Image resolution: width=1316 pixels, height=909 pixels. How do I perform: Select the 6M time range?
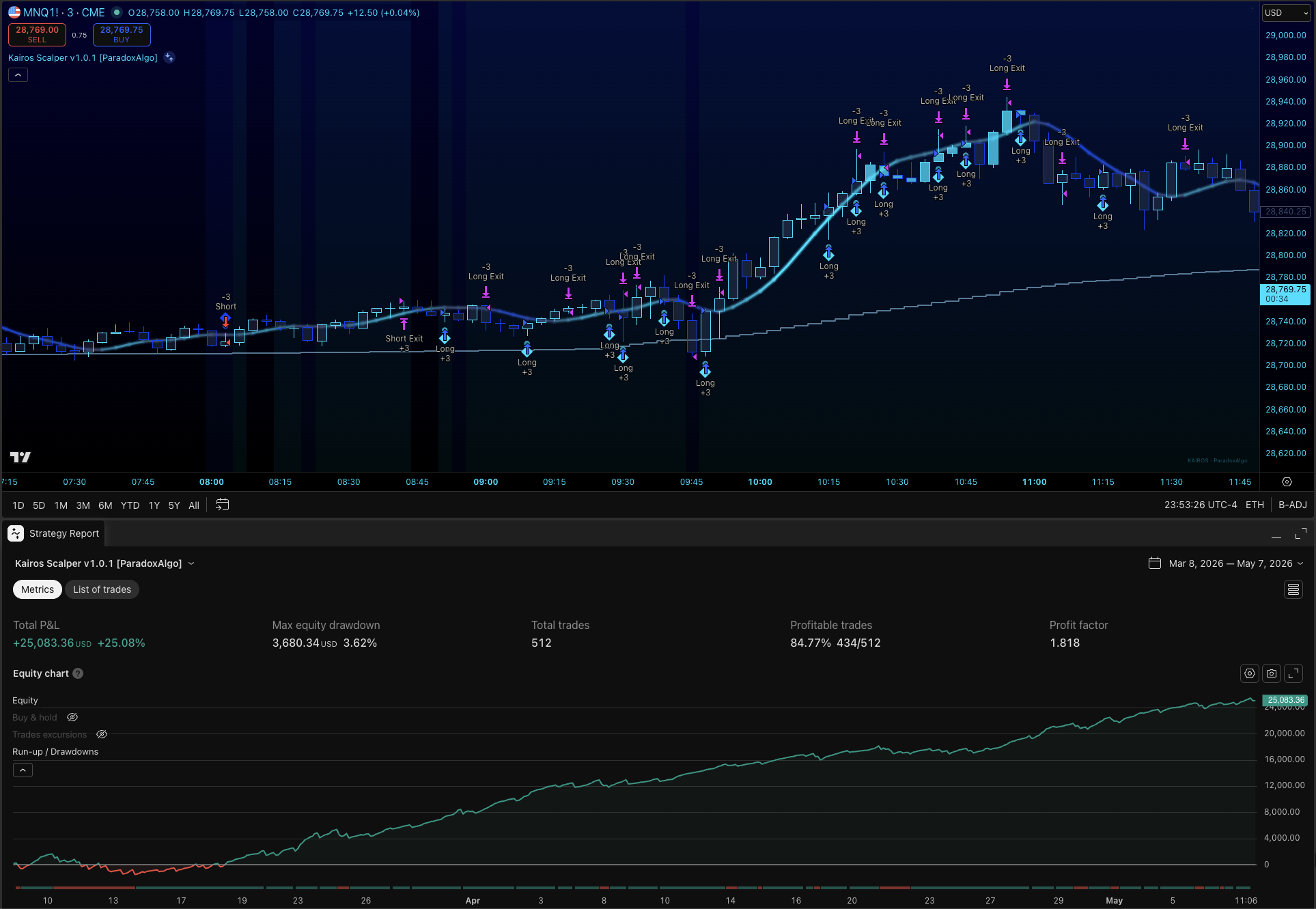click(x=105, y=505)
